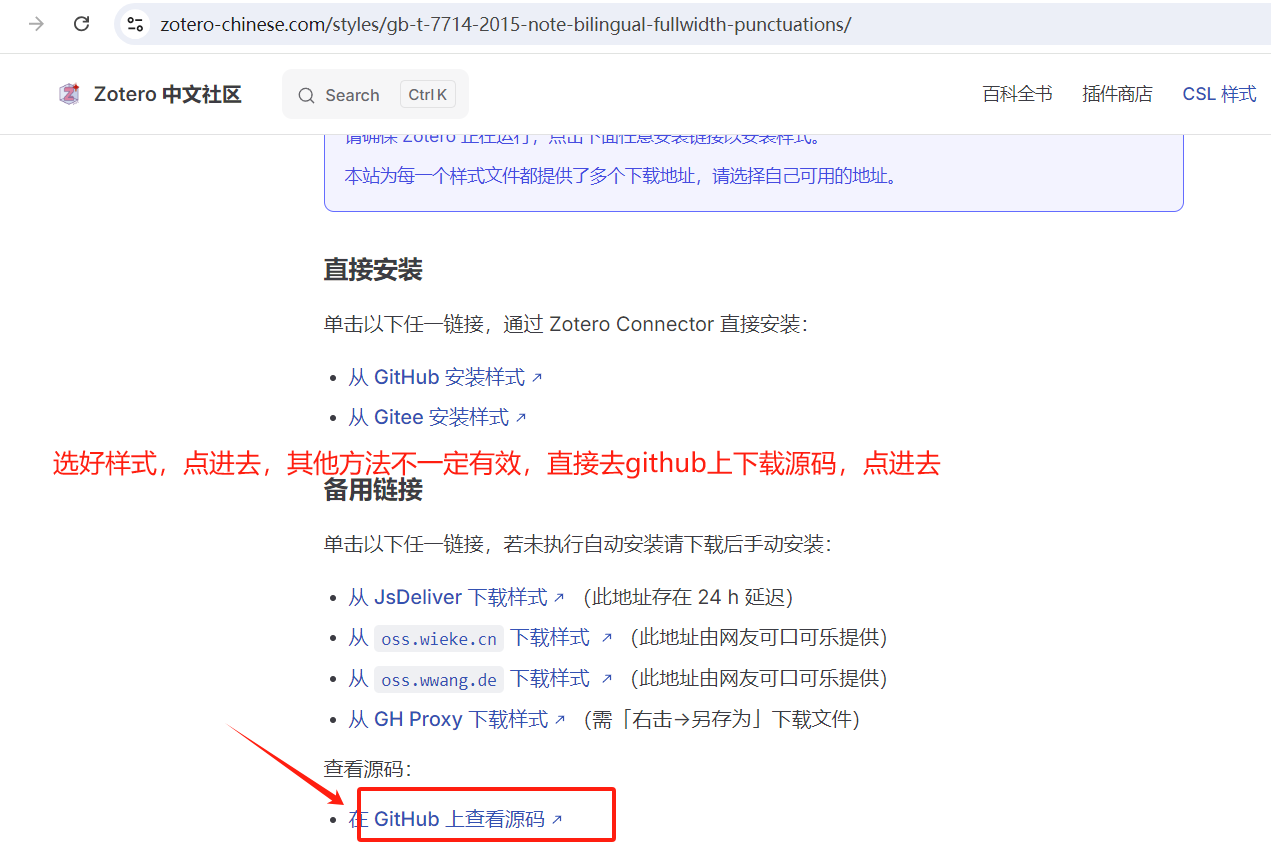Click 此地址由网友可口可乐提供 after oss.wwang.de
This screenshot has height=855, width=1271.
tap(758, 679)
